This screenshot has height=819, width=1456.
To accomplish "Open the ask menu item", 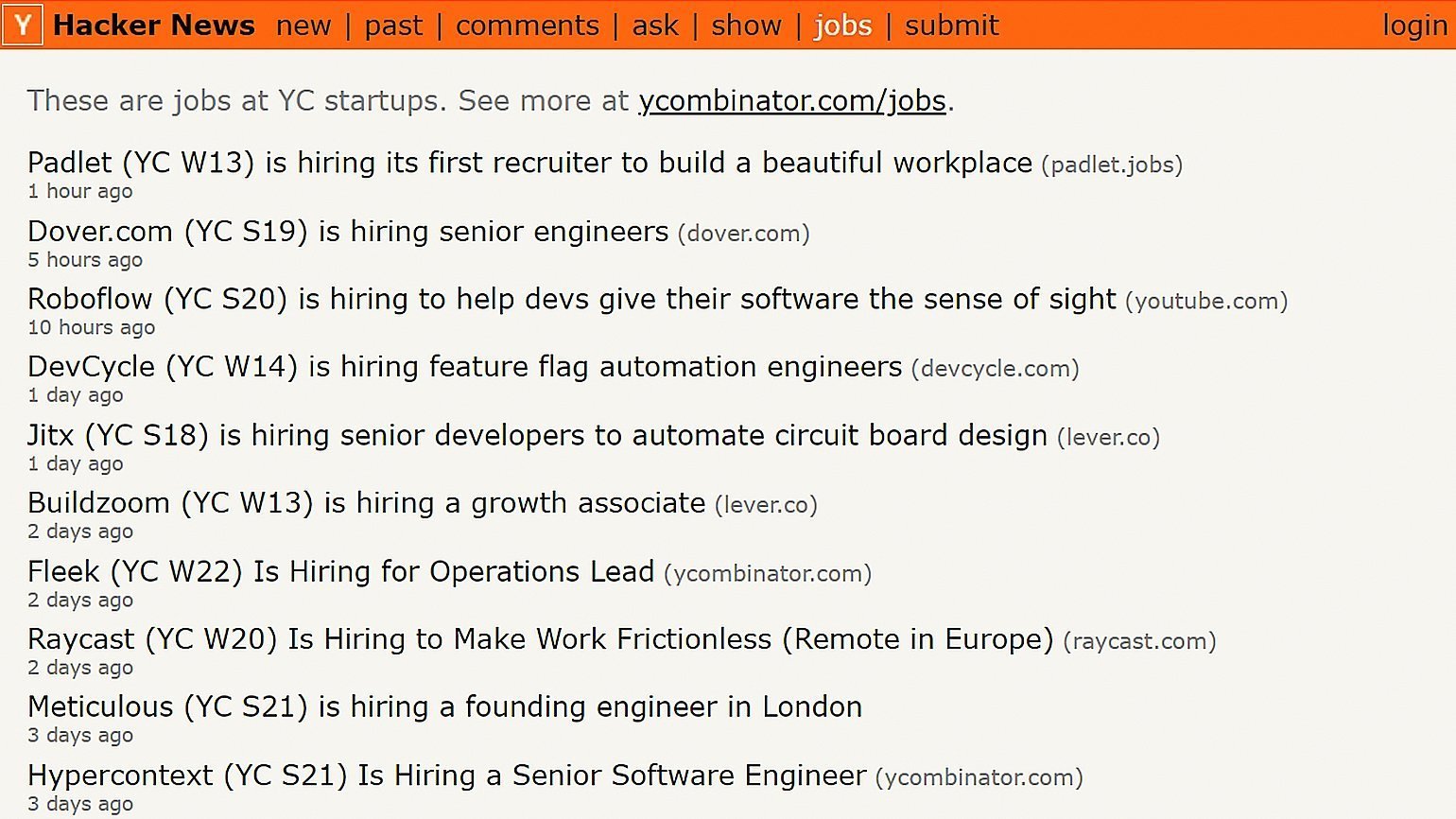I will coord(655,26).
